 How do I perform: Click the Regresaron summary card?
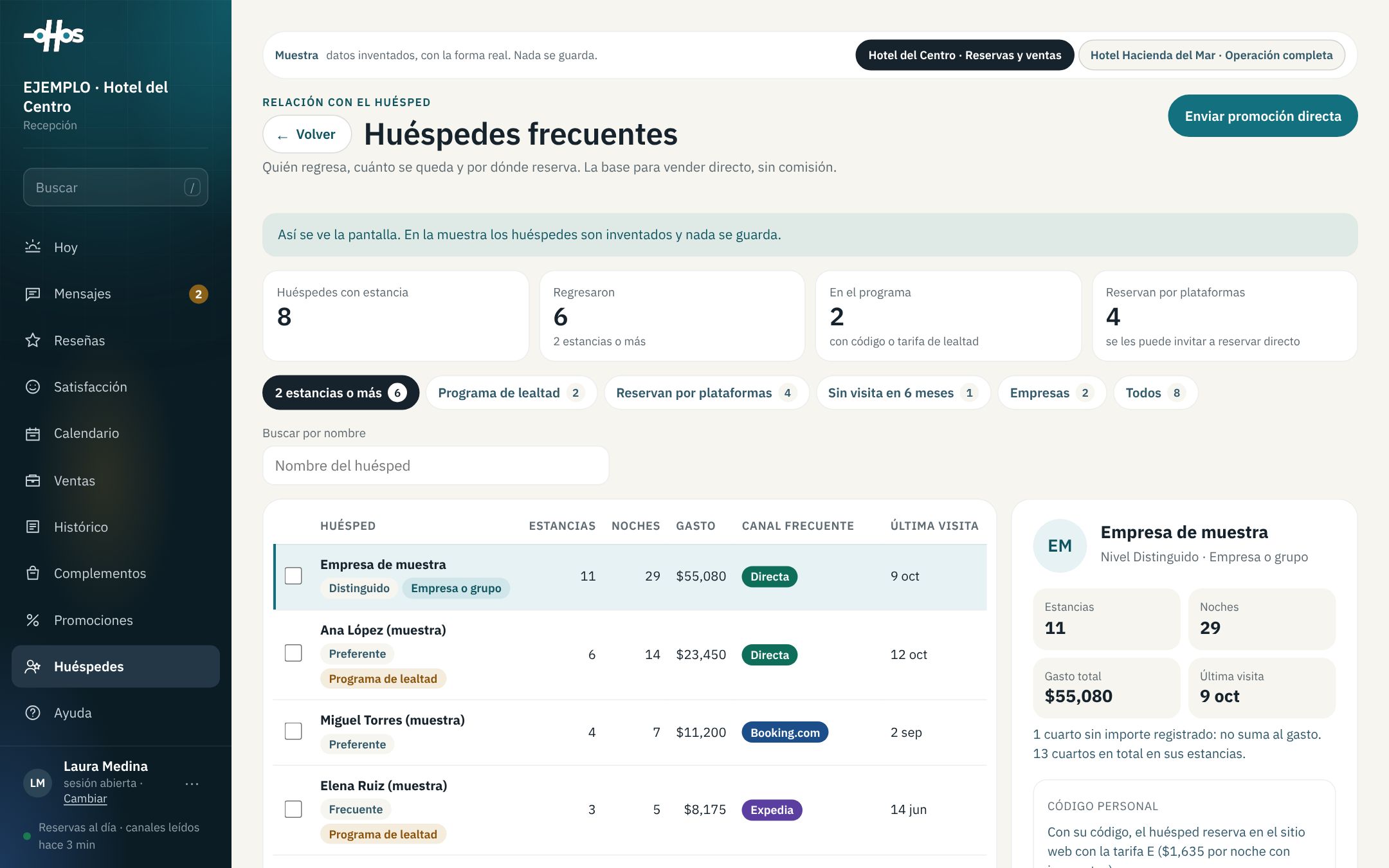pos(672,316)
